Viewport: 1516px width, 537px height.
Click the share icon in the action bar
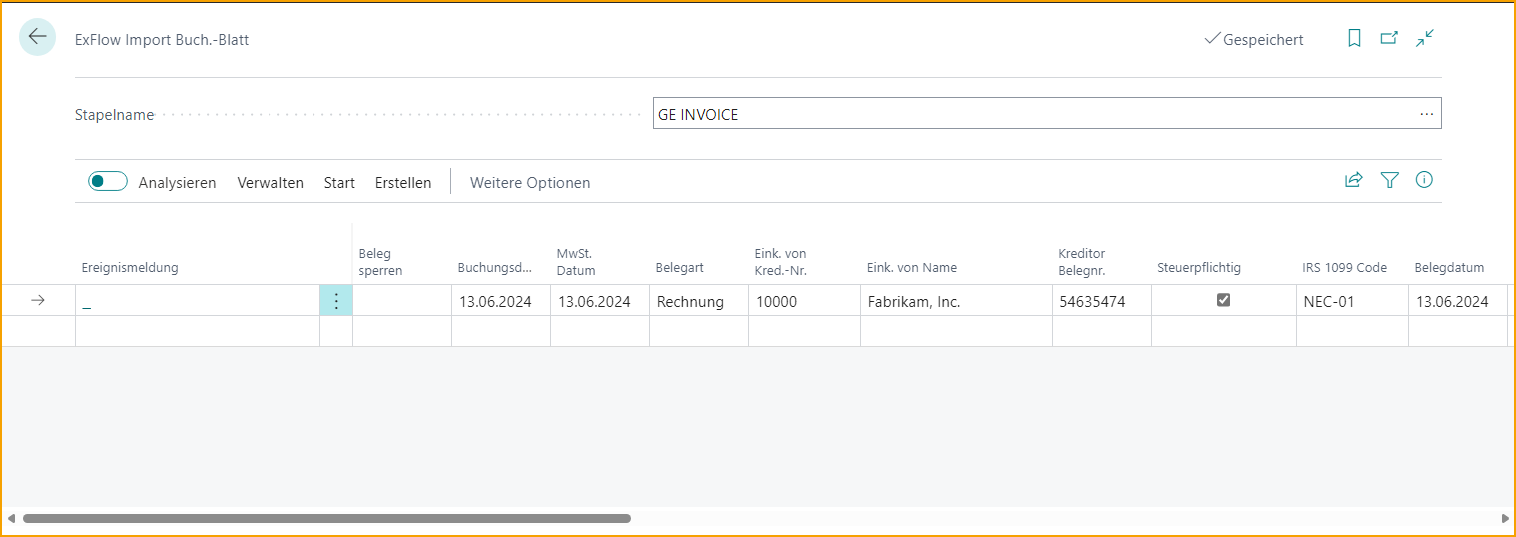pos(1353,180)
